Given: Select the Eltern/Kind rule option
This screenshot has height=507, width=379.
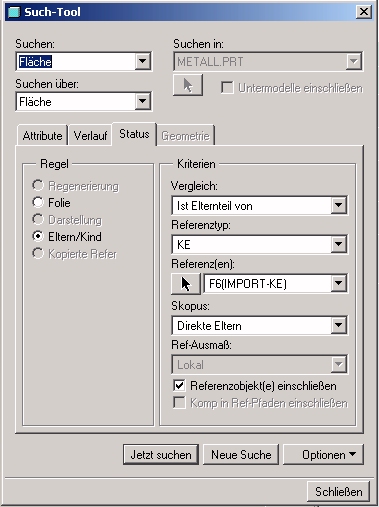Looking at the screenshot, I should (38, 236).
